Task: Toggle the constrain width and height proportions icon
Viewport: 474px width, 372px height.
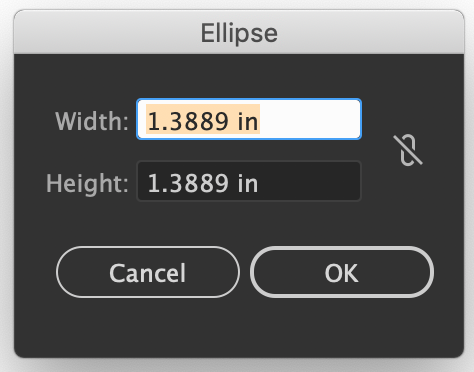Action: tap(408, 150)
